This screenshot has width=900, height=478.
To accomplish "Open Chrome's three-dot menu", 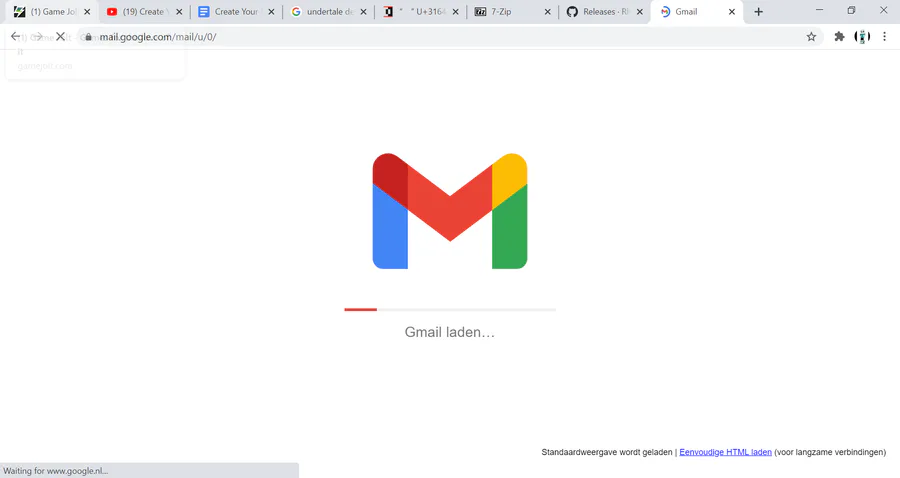I will (885, 37).
